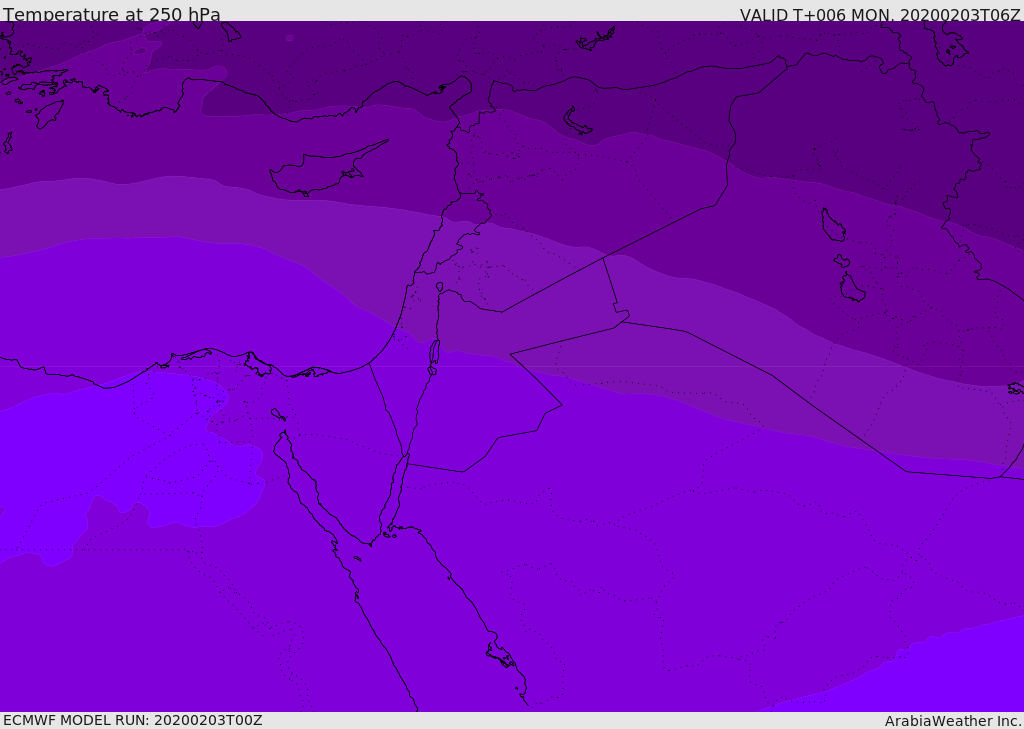Click the 'VALID T+006 MON. 20200203T06Z' label
Image resolution: width=1024 pixels, height=729 pixels.
click(x=880, y=14)
